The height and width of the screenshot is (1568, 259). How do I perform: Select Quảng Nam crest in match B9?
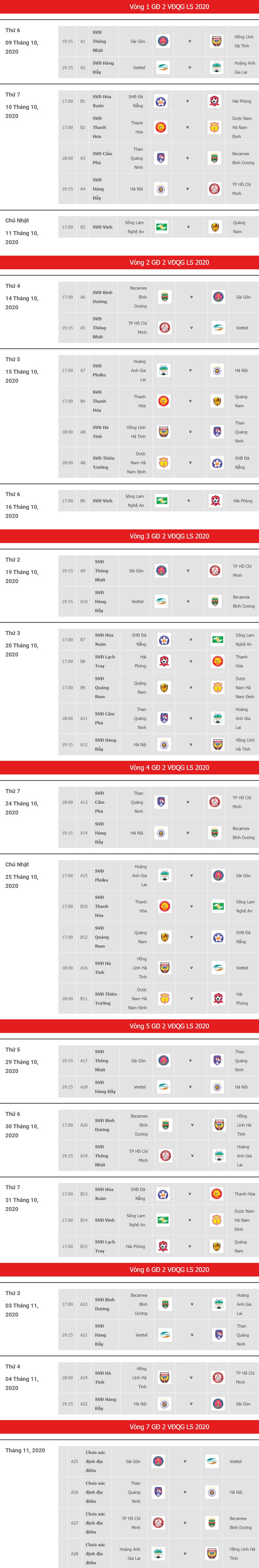point(164,688)
